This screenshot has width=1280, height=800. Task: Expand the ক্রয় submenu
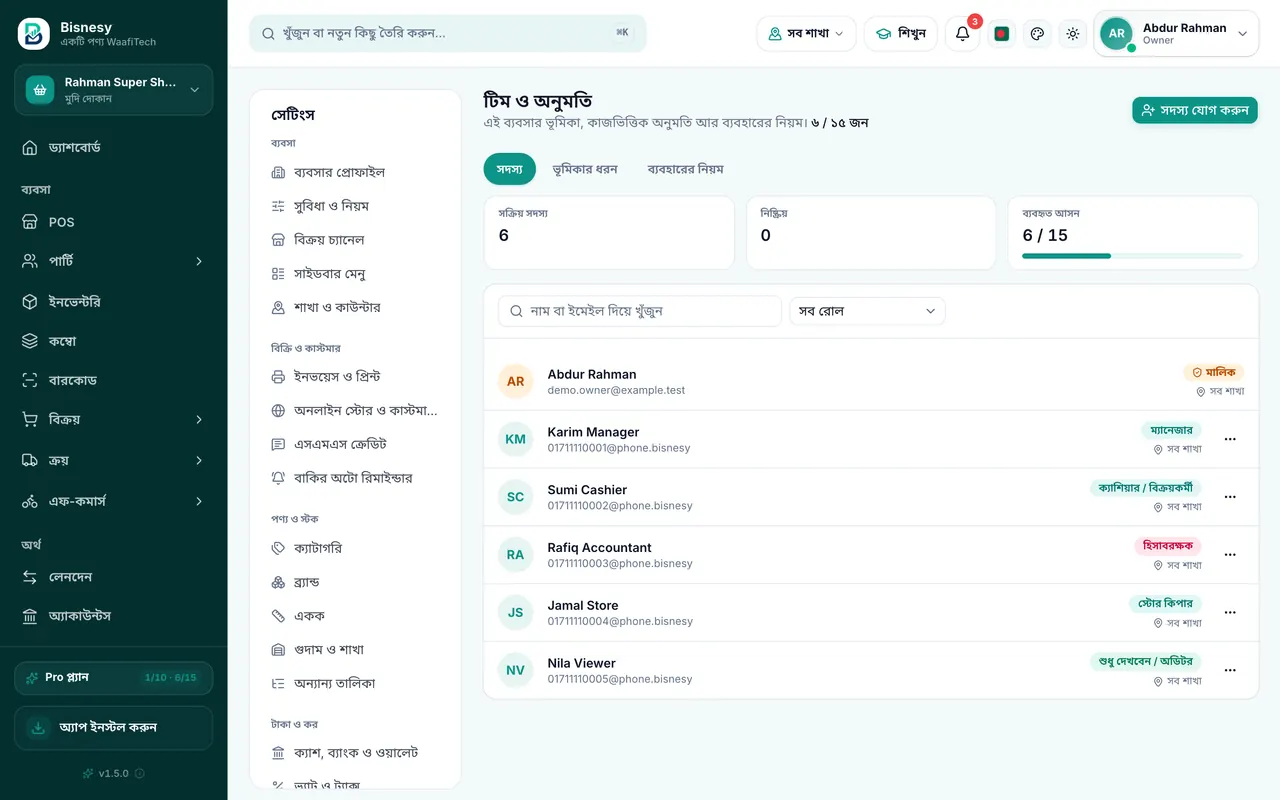coord(113,460)
